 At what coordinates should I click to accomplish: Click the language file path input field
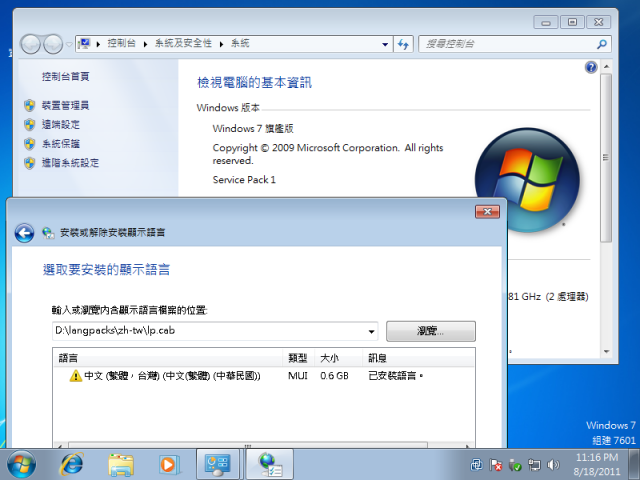pyautogui.click(x=215, y=331)
